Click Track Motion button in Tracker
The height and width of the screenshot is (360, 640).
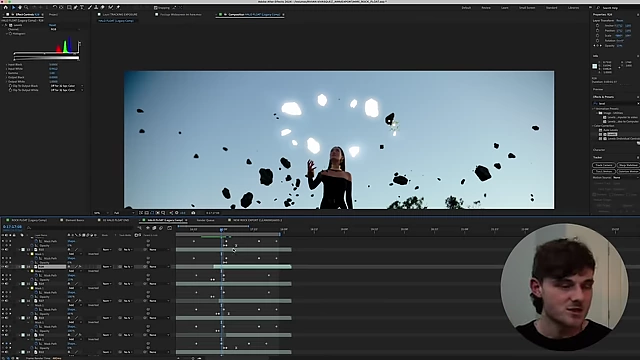click(x=604, y=171)
